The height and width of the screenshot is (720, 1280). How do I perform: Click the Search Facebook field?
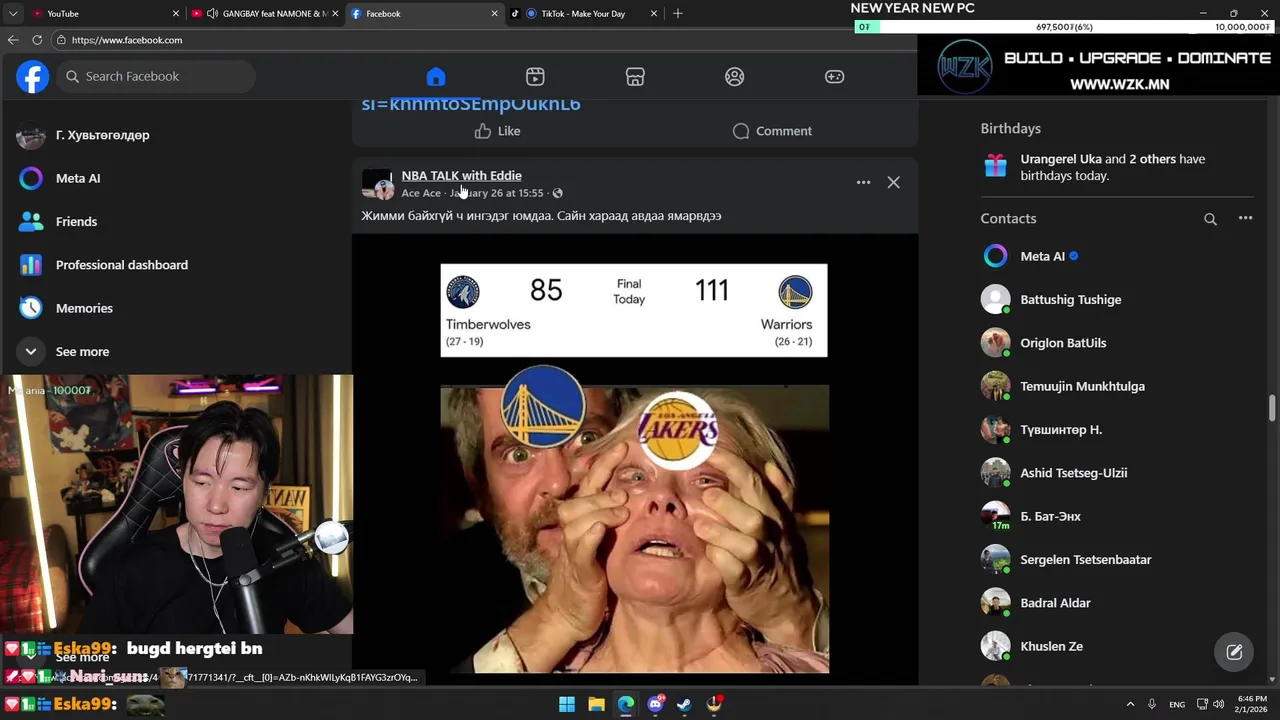155,76
